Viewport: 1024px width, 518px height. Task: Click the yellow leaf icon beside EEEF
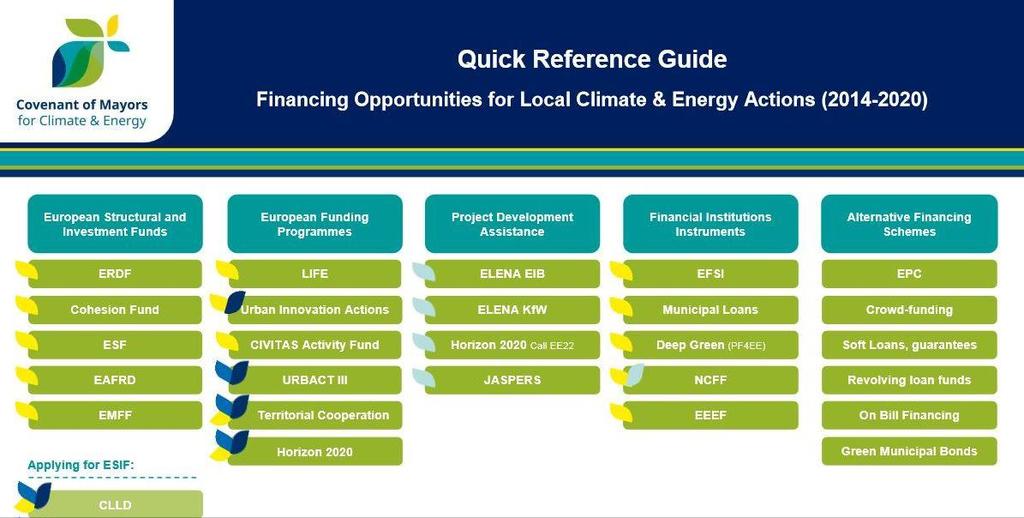point(621,412)
